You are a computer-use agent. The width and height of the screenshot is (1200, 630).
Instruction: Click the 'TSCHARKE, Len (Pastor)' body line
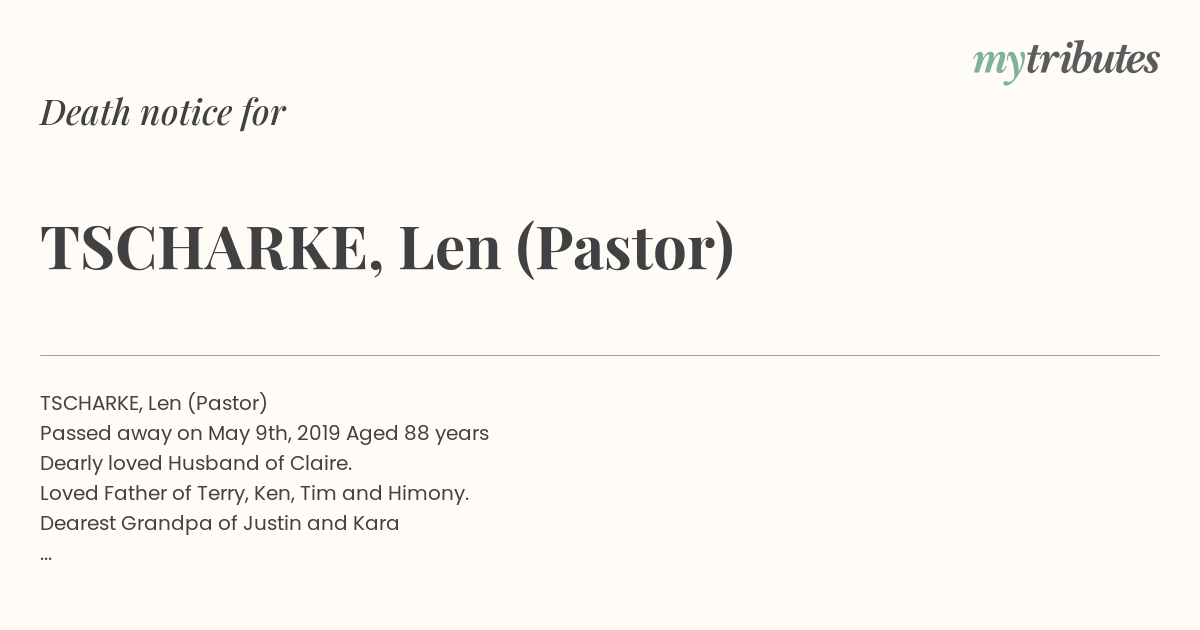point(154,403)
